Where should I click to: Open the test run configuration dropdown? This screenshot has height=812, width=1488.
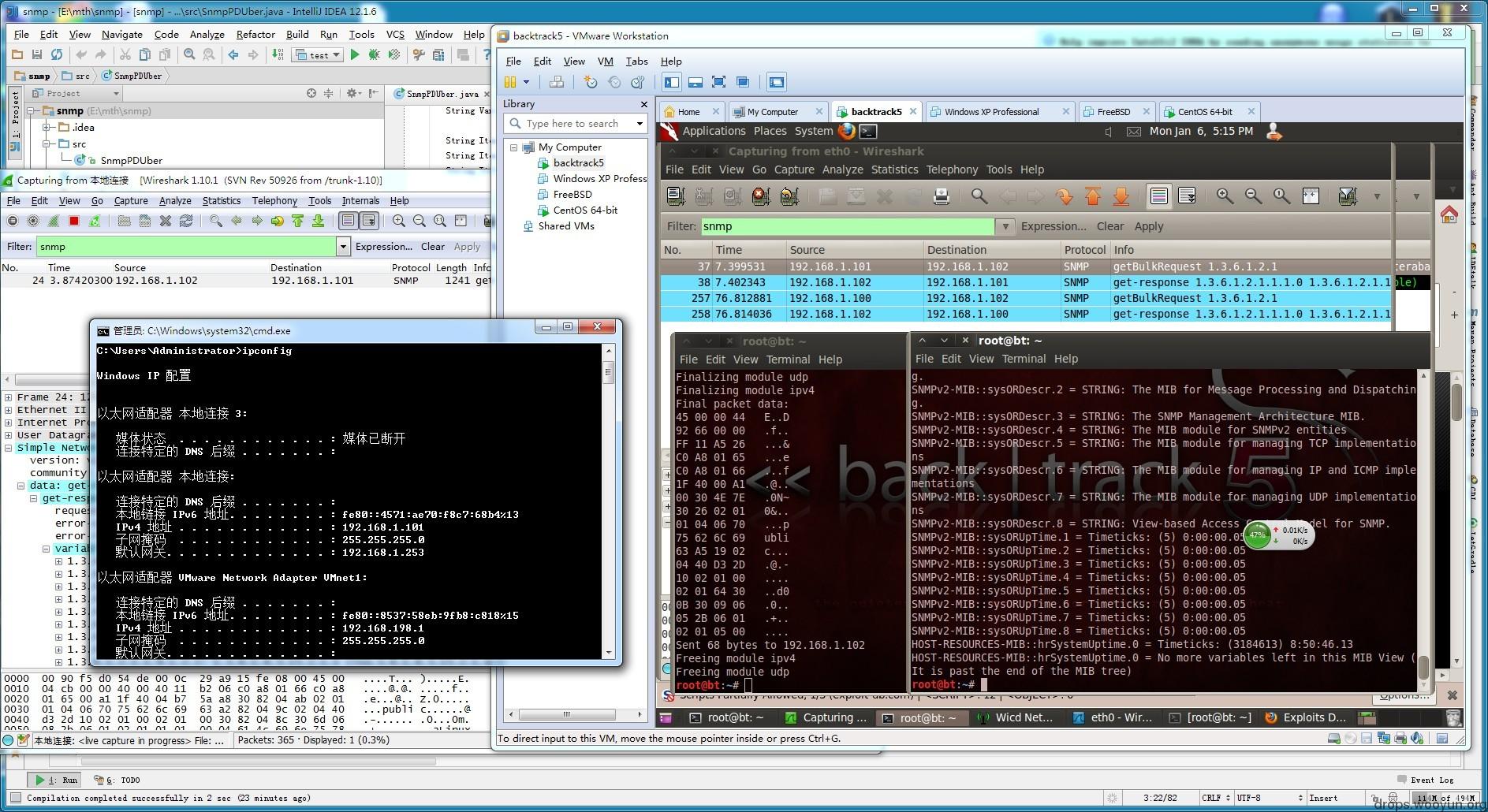coord(317,55)
